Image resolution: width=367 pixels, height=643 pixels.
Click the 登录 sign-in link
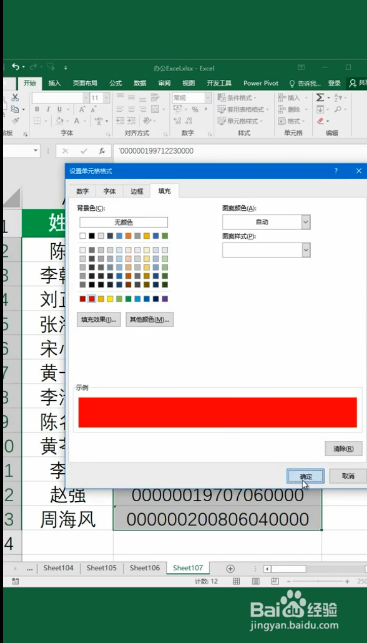pyautogui.click(x=335, y=83)
